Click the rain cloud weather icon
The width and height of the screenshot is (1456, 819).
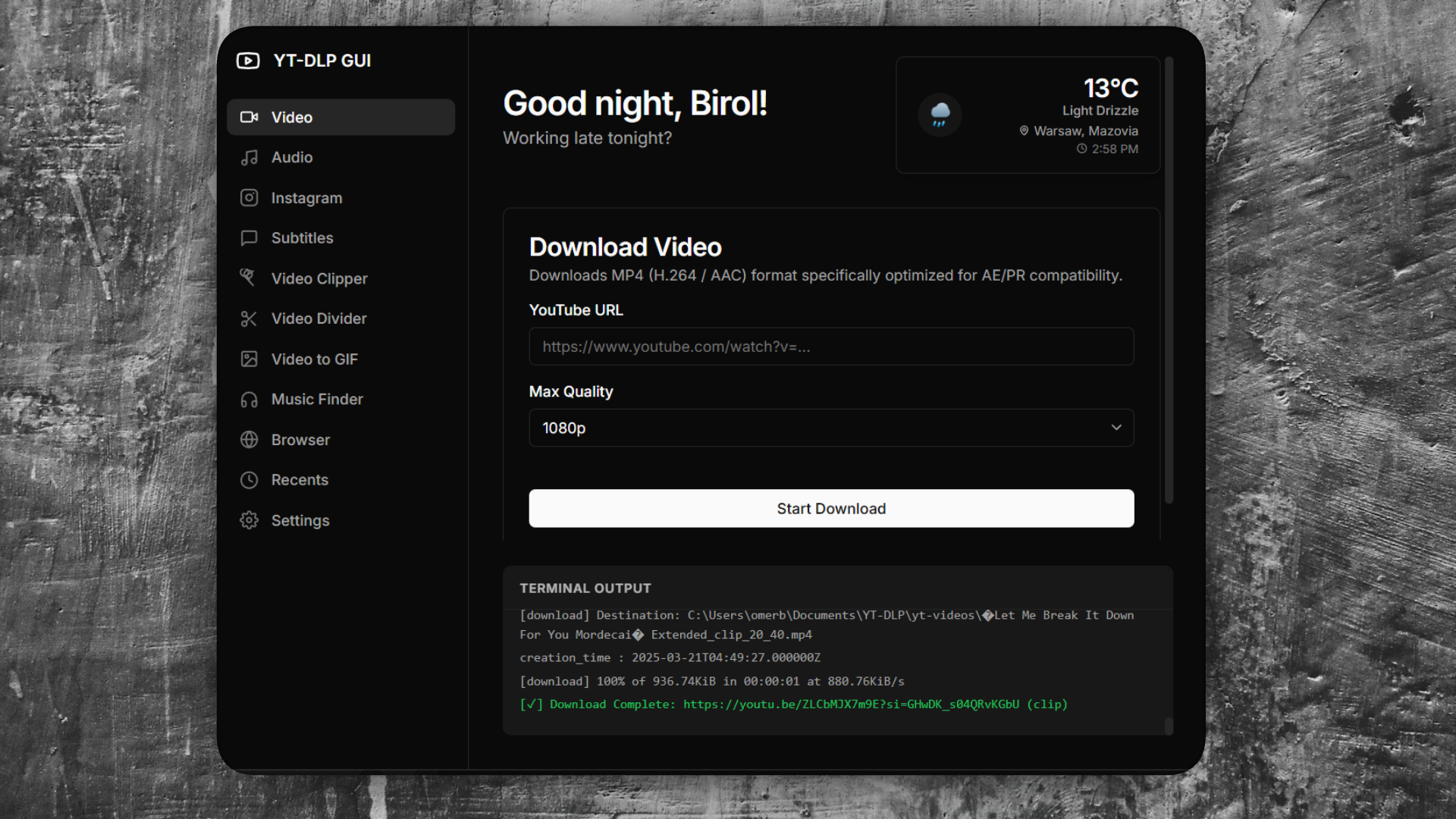[x=940, y=115]
